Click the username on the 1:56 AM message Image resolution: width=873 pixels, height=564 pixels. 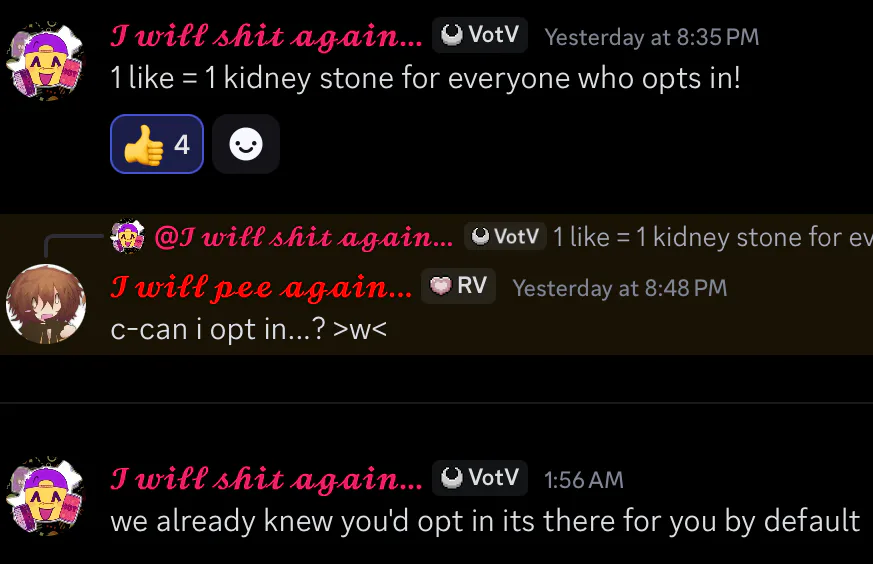click(266, 479)
